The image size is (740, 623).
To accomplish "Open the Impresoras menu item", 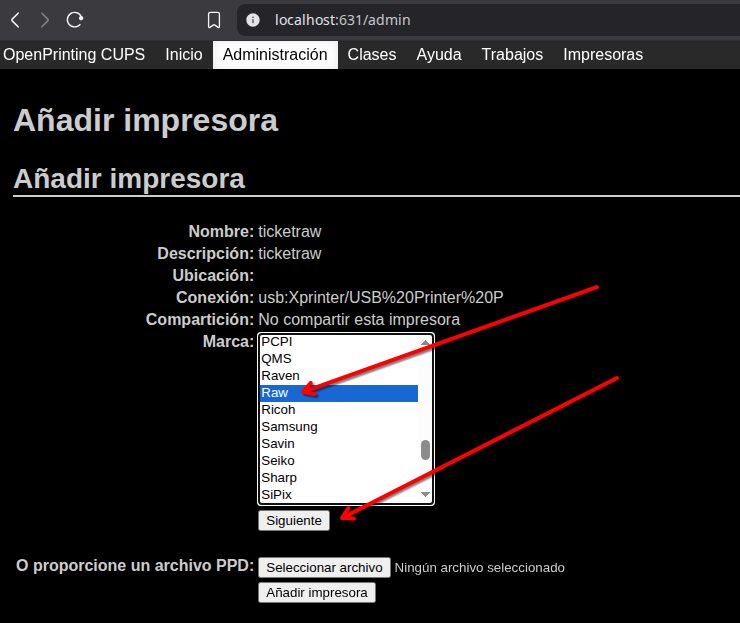I will click(x=602, y=55).
